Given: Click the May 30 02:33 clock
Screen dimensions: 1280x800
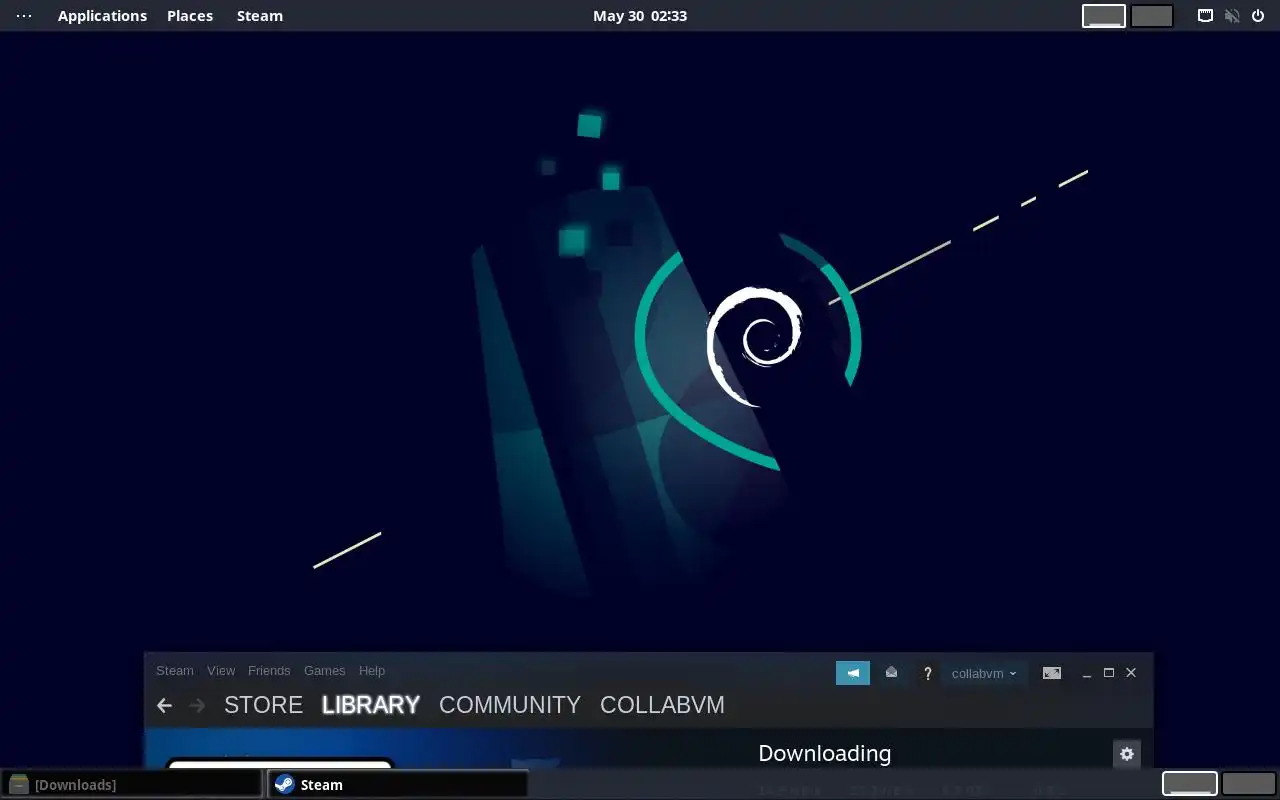Looking at the screenshot, I should pos(640,16).
